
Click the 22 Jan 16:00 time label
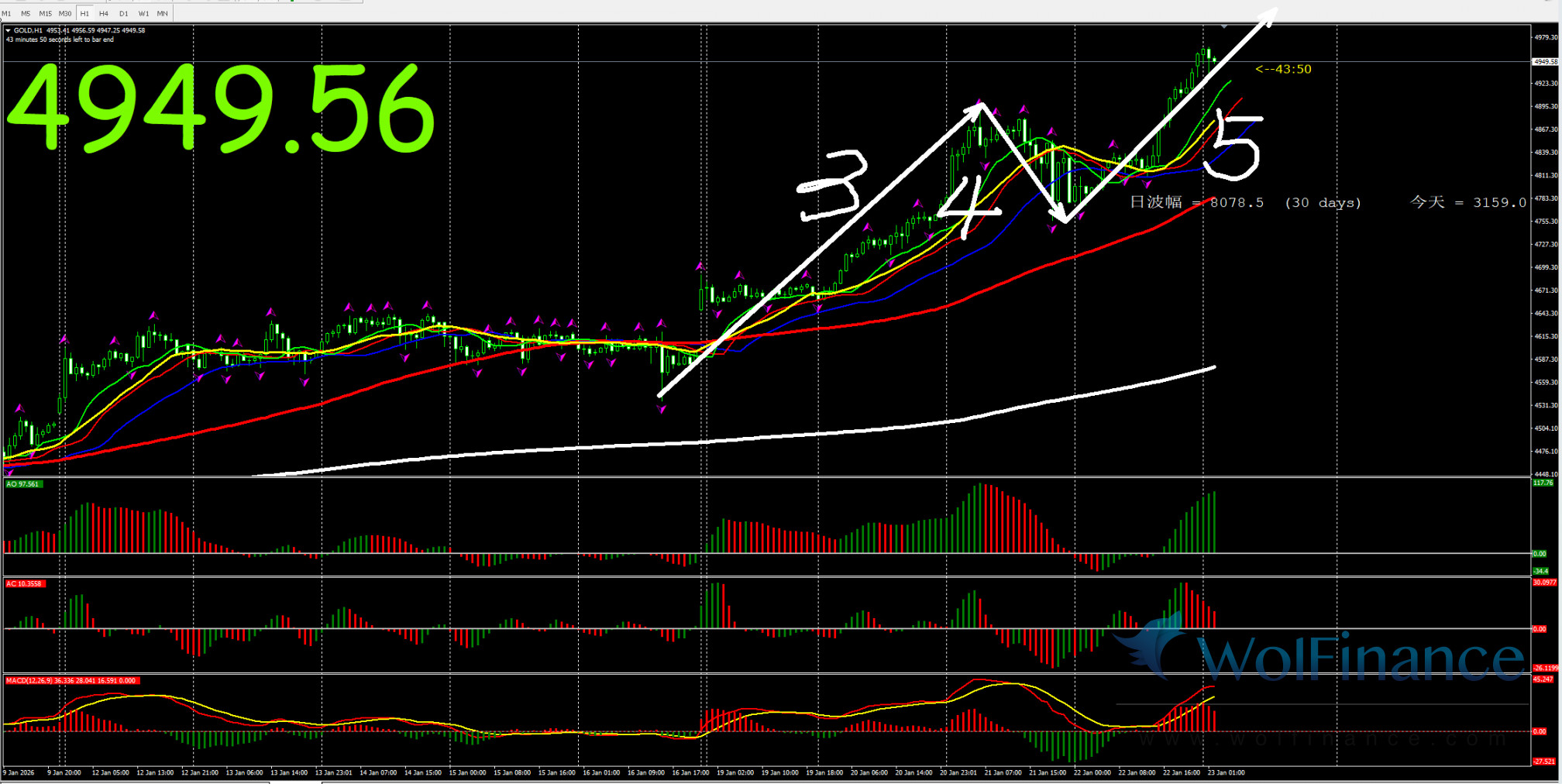coord(1181,772)
